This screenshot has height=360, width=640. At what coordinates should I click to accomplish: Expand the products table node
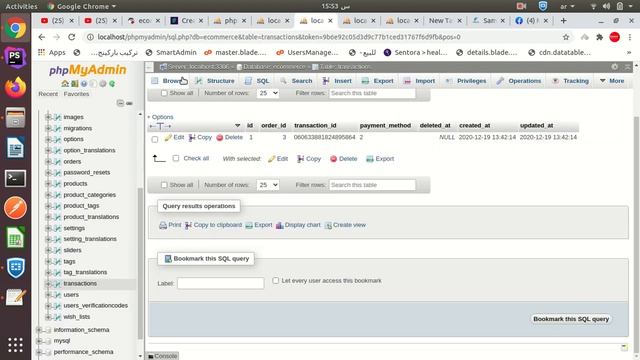48,184
